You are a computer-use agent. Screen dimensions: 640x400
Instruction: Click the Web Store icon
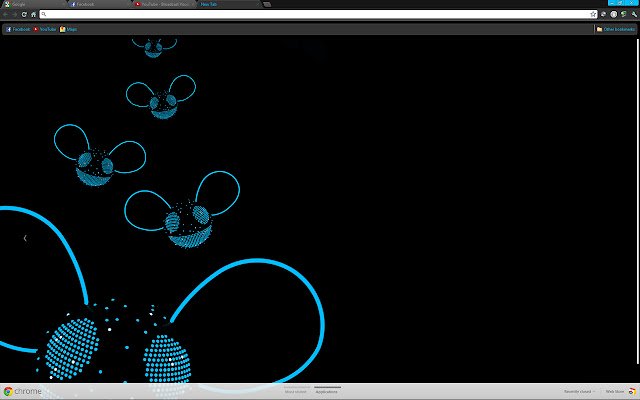[x=632, y=391]
